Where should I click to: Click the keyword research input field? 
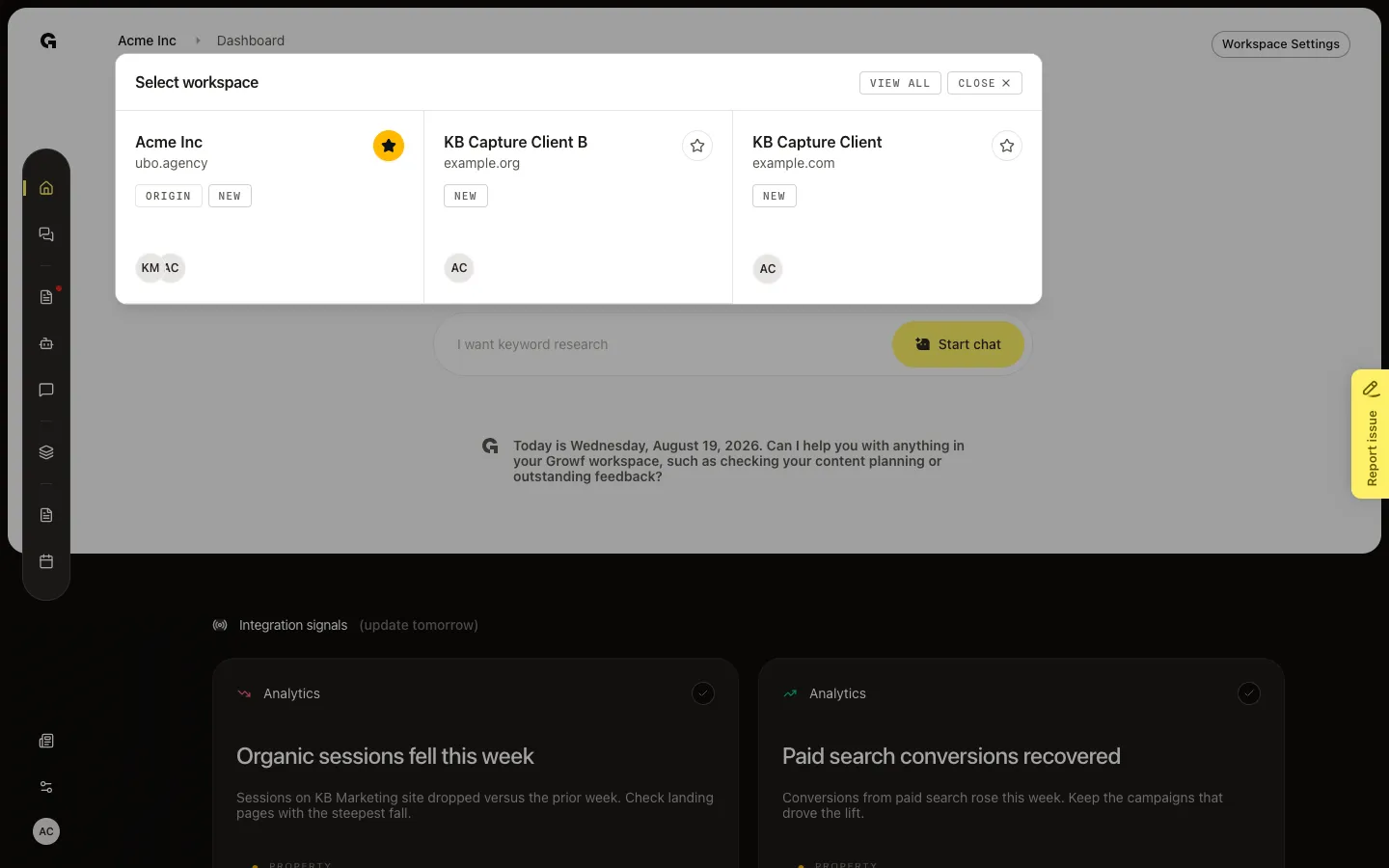click(666, 344)
